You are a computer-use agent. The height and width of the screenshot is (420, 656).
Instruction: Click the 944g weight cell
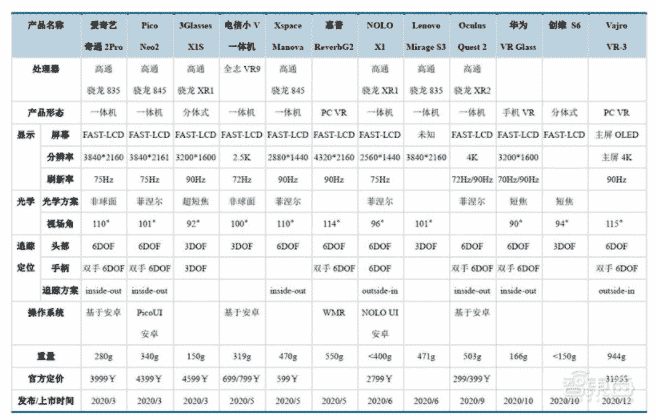pyautogui.click(x=617, y=356)
